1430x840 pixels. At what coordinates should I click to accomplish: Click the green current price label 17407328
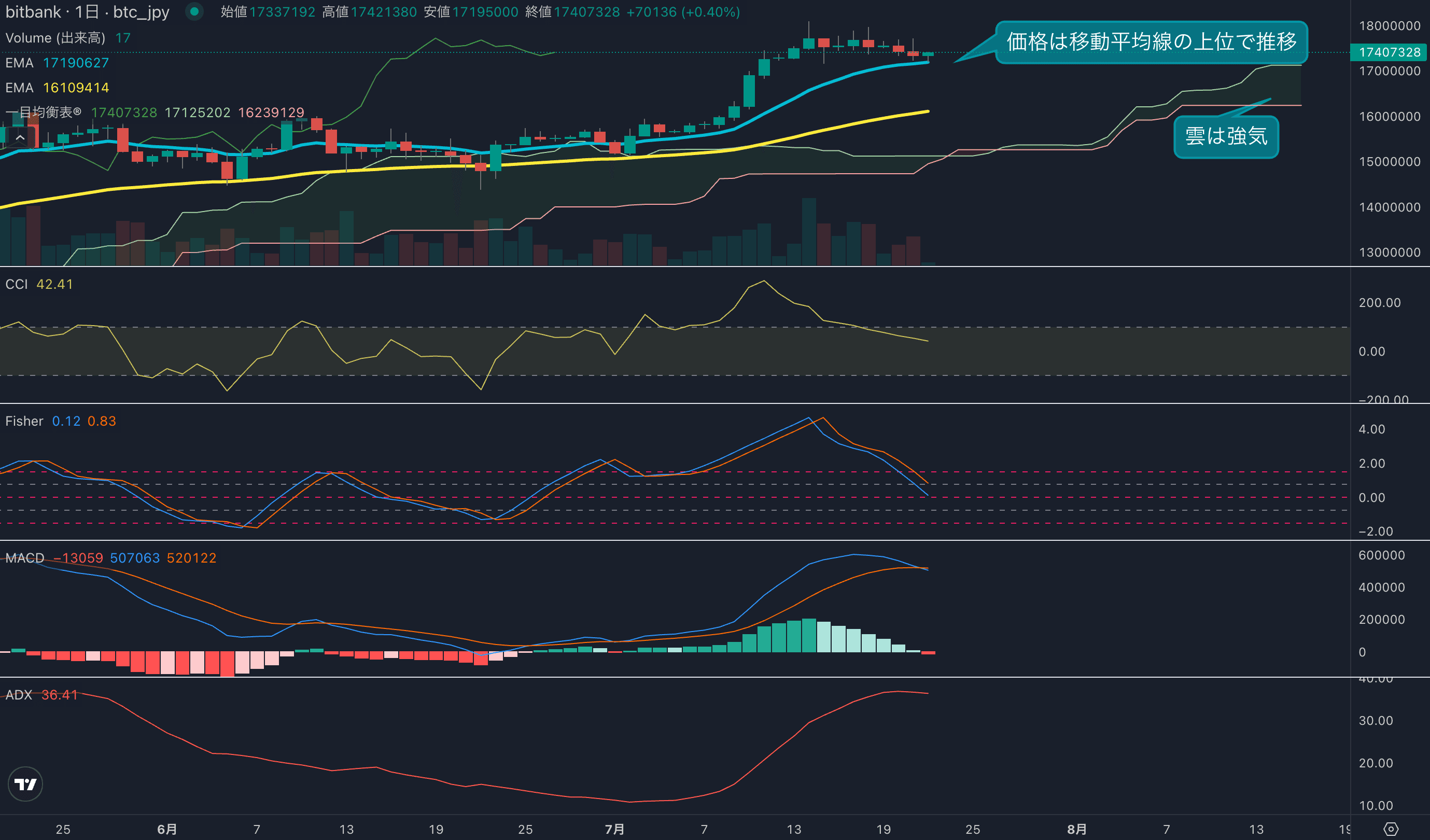coord(1389,52)
